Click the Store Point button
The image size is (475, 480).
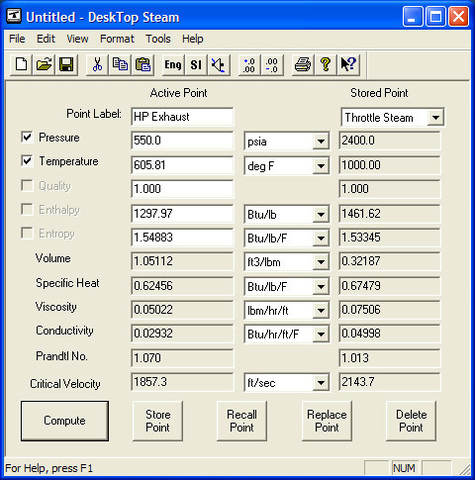point(158,421)
